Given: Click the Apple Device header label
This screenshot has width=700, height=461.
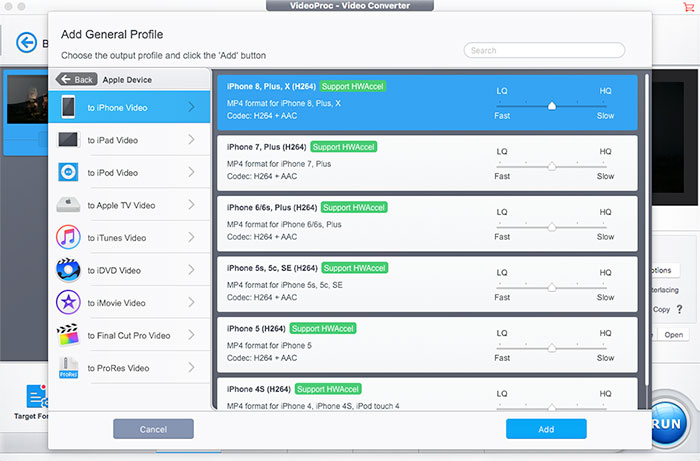Looking at the screenshot, I should (127, 80).
